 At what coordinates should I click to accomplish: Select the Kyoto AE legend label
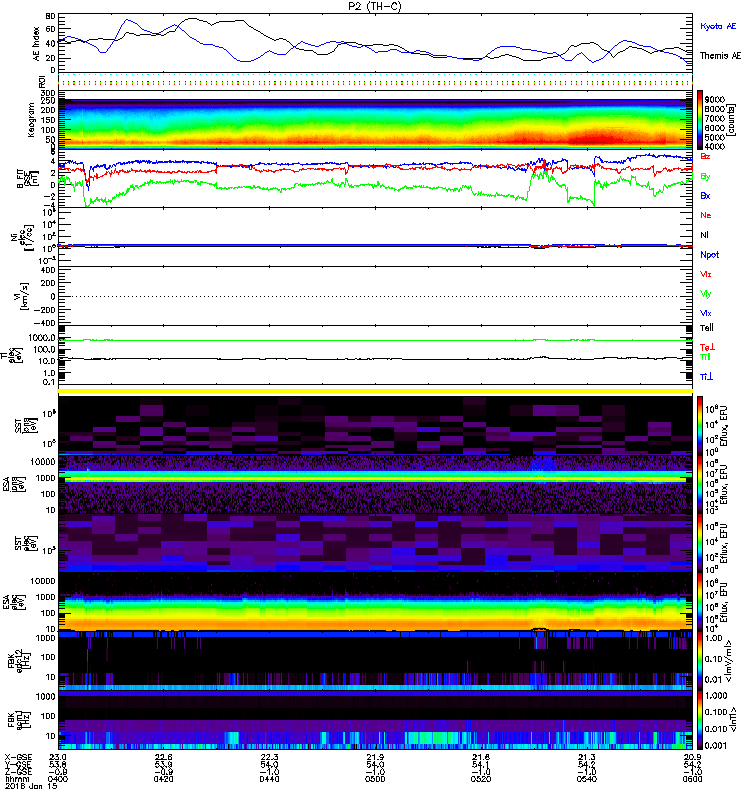(718, 26)
